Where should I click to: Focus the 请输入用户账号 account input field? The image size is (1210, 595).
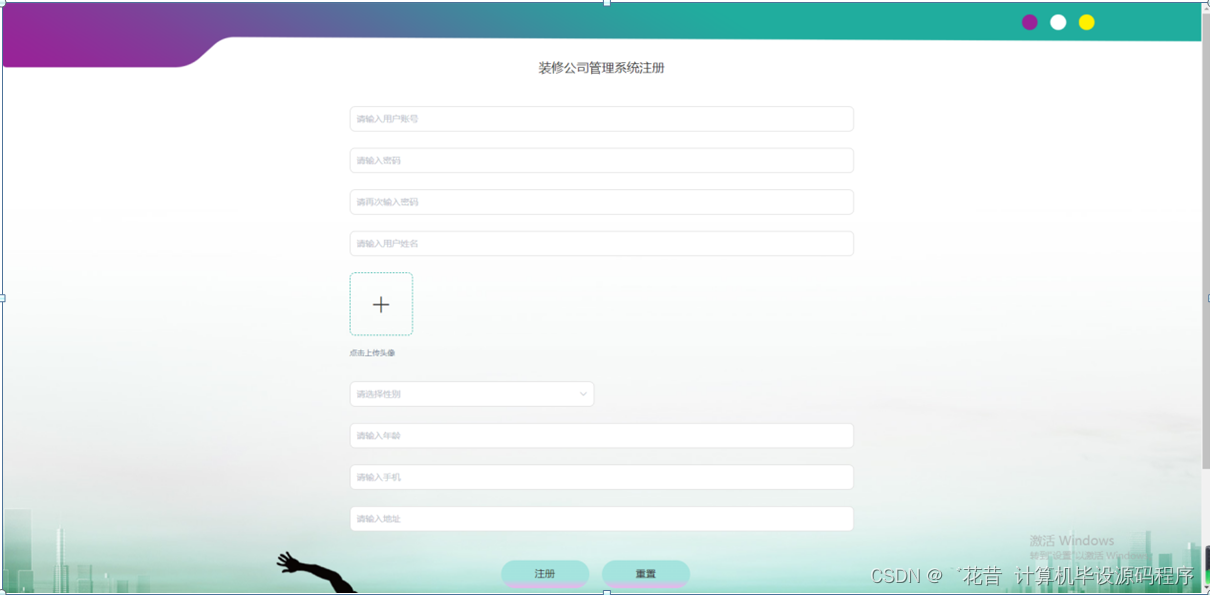click(600, 118)
